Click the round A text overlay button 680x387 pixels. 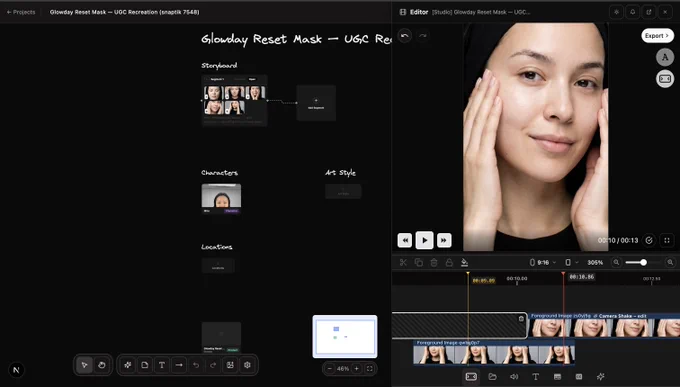coord(665,57)
